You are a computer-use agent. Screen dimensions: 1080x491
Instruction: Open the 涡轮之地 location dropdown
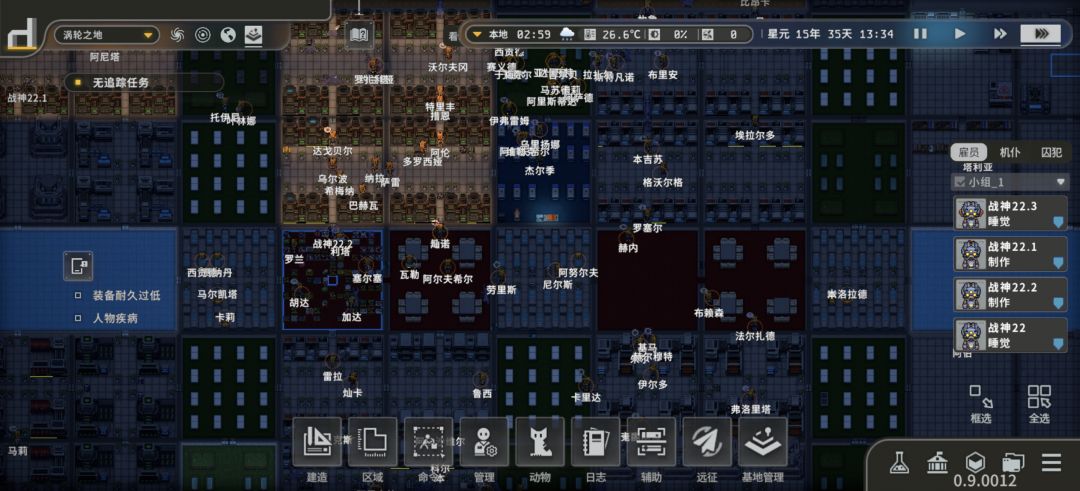click(107, 35)
